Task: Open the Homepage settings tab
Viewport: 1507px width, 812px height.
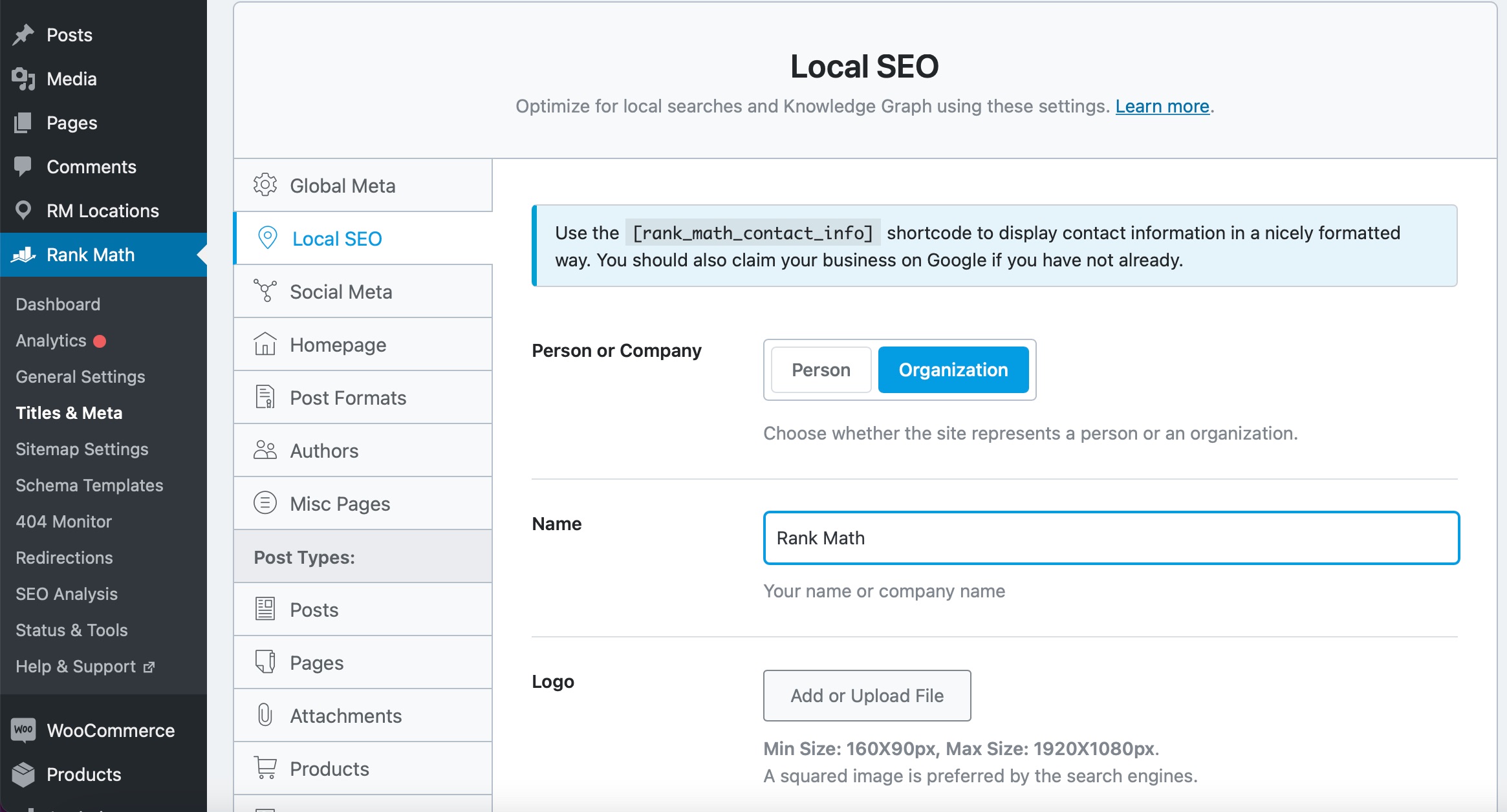Action: click(363, 344)
